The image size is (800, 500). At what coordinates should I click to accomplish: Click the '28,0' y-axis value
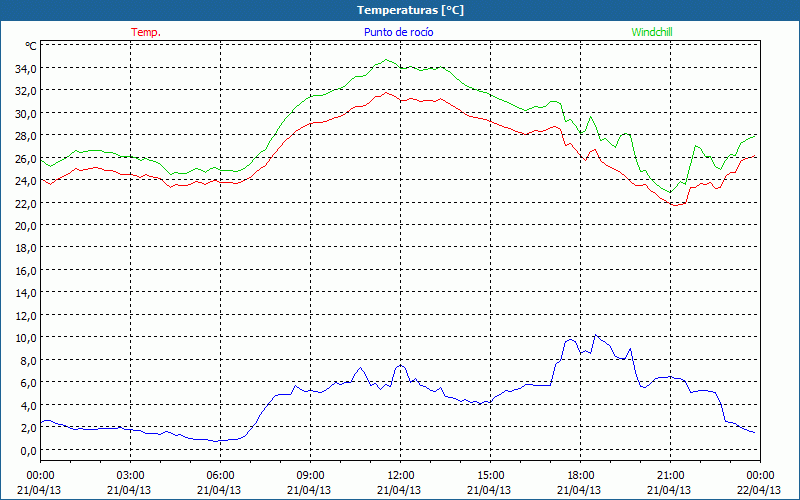click(x=26, y=136)
